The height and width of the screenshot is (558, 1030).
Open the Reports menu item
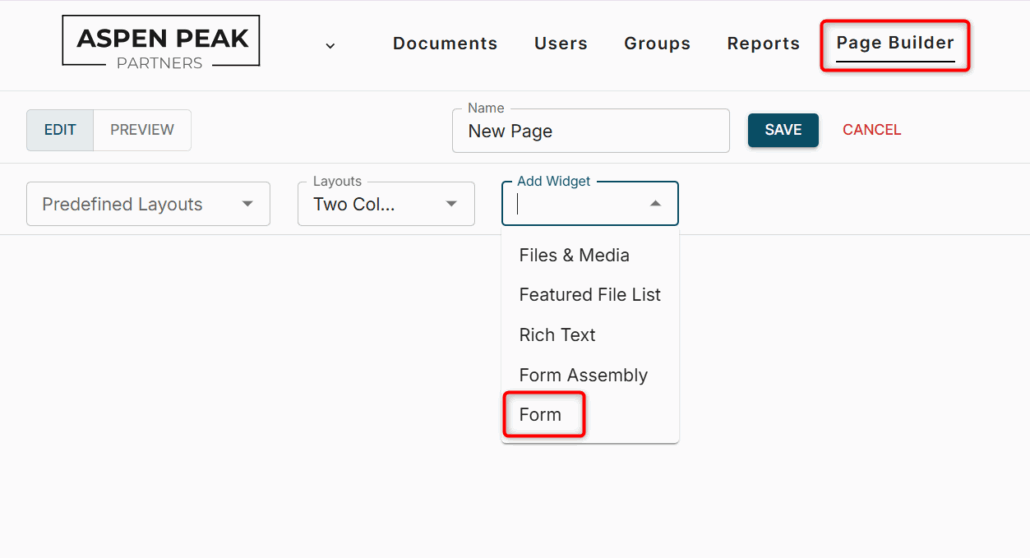pyautogui.click(x=763, y=44)
